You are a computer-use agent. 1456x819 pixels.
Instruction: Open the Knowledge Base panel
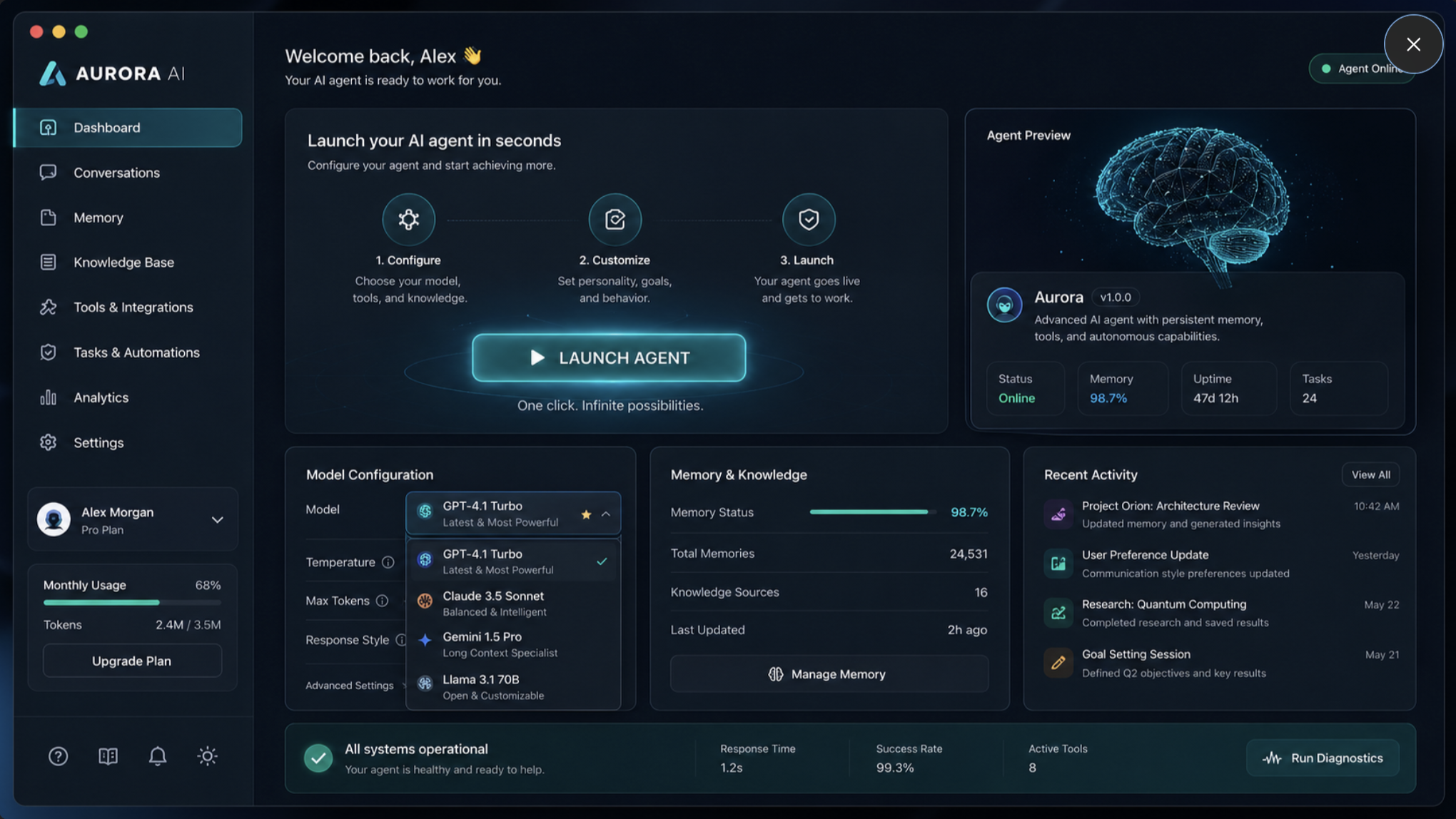[123, 262]
